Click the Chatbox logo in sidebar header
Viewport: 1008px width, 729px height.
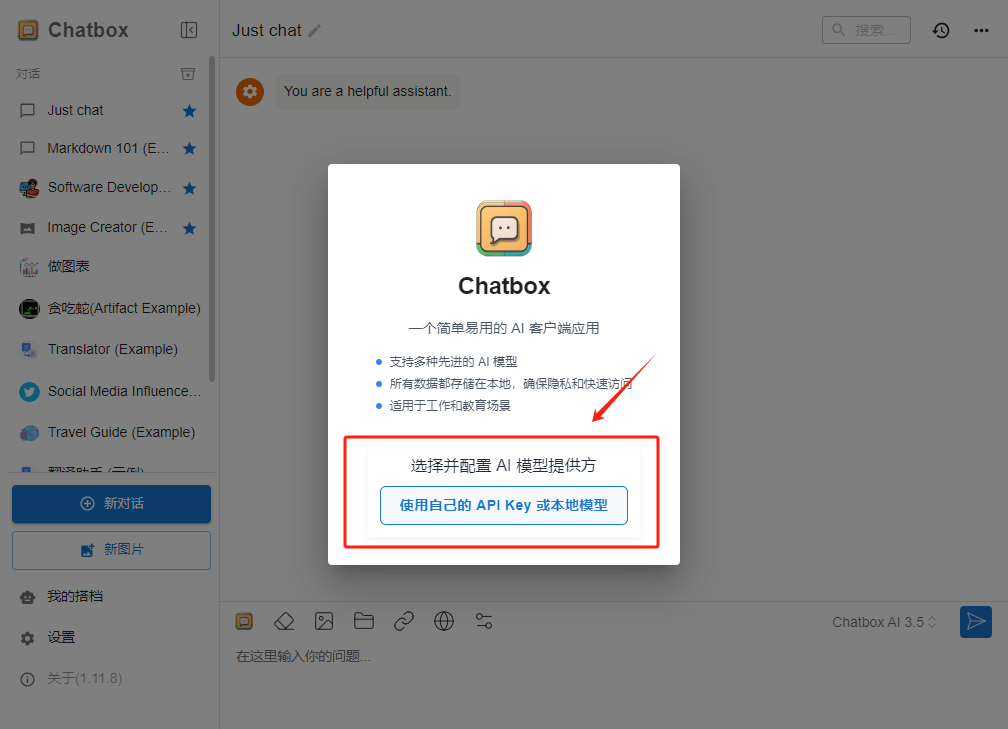(28, 30)
